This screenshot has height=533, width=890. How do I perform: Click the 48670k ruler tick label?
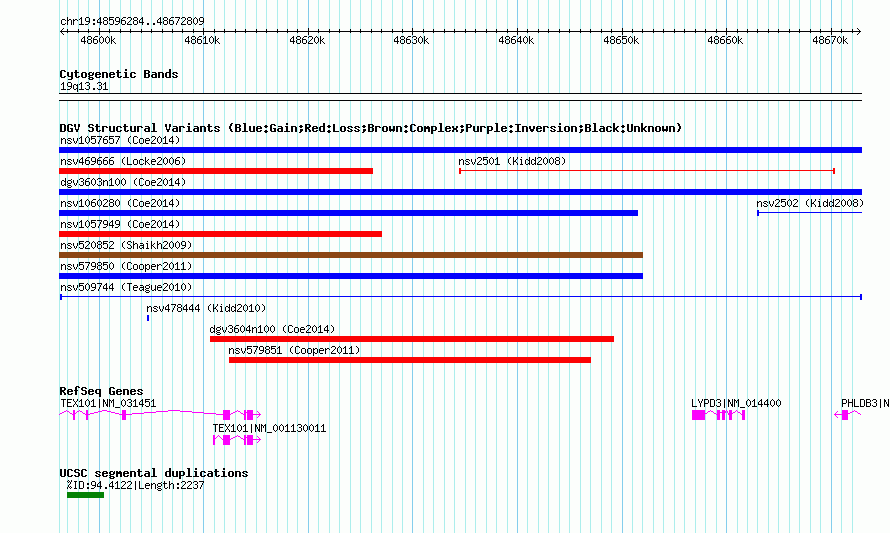coord(830,40)
